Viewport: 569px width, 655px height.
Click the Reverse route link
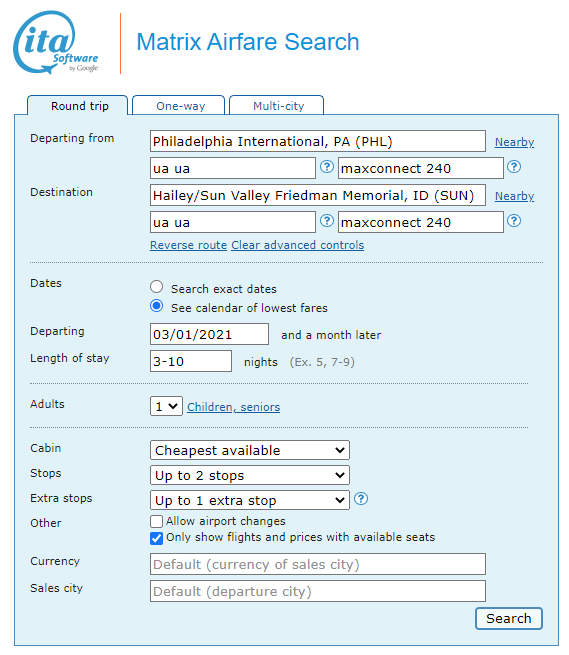coord(188,245)
